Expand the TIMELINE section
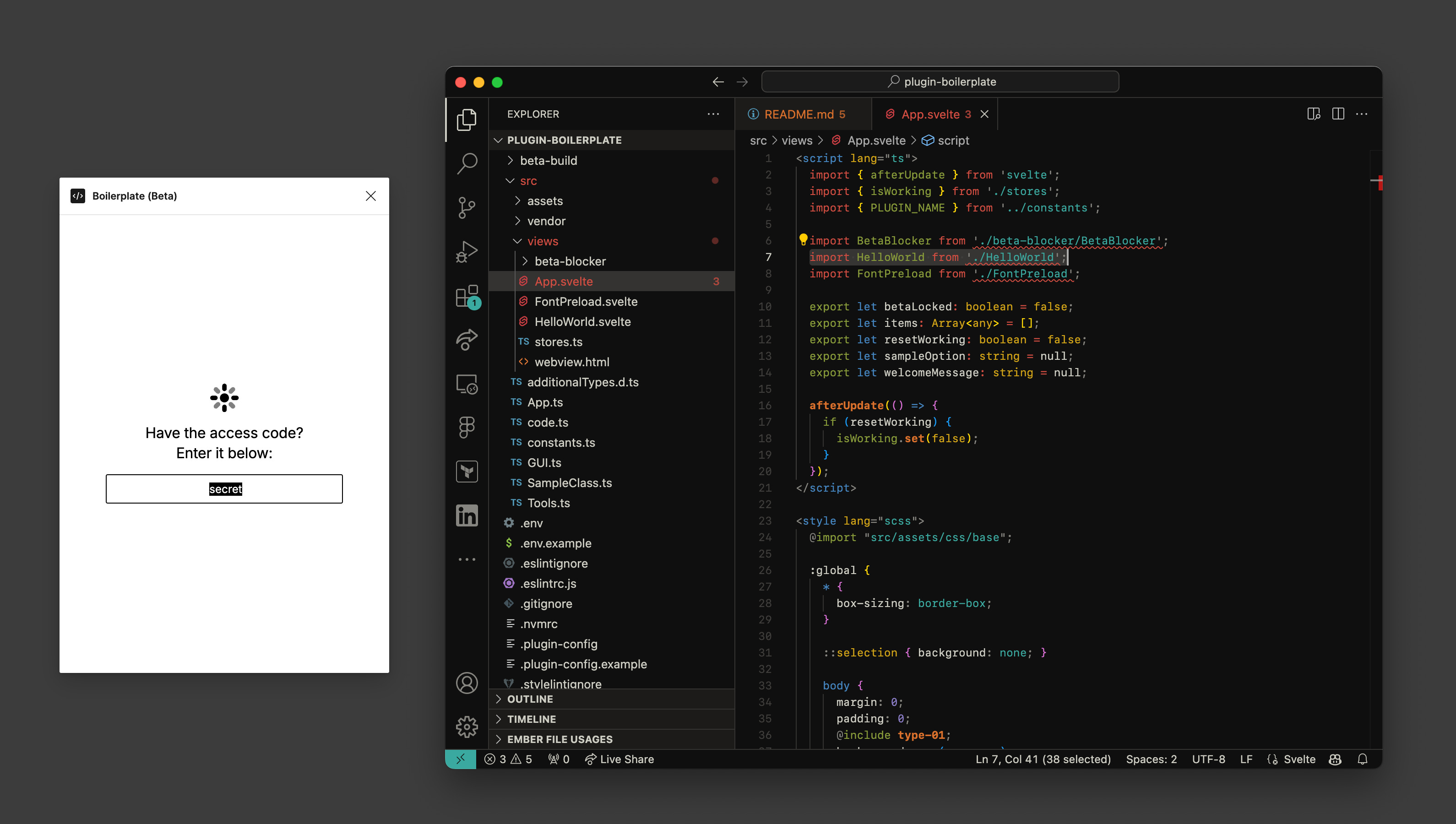The width and height of the screenshot is (1456, 824). [x=531, y=719]
